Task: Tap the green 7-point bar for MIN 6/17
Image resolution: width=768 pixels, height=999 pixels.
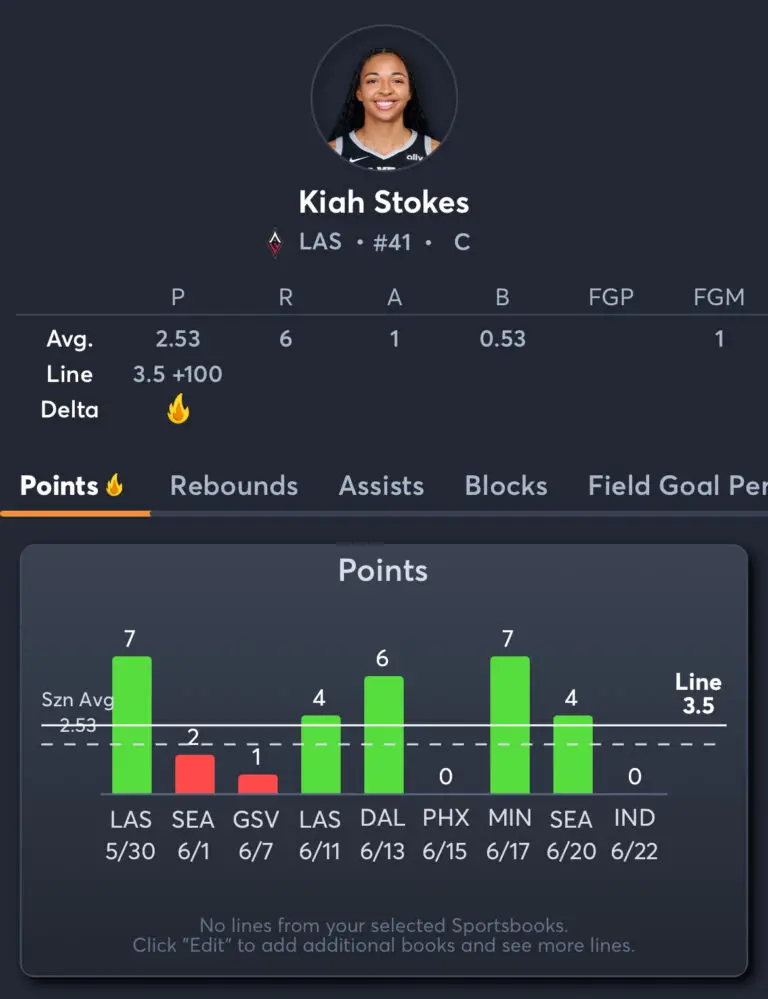Action: point(510,724)
